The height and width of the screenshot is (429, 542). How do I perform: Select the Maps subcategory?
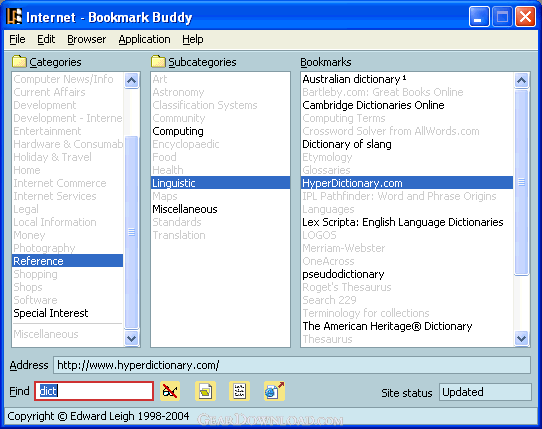tap(220, 196)
